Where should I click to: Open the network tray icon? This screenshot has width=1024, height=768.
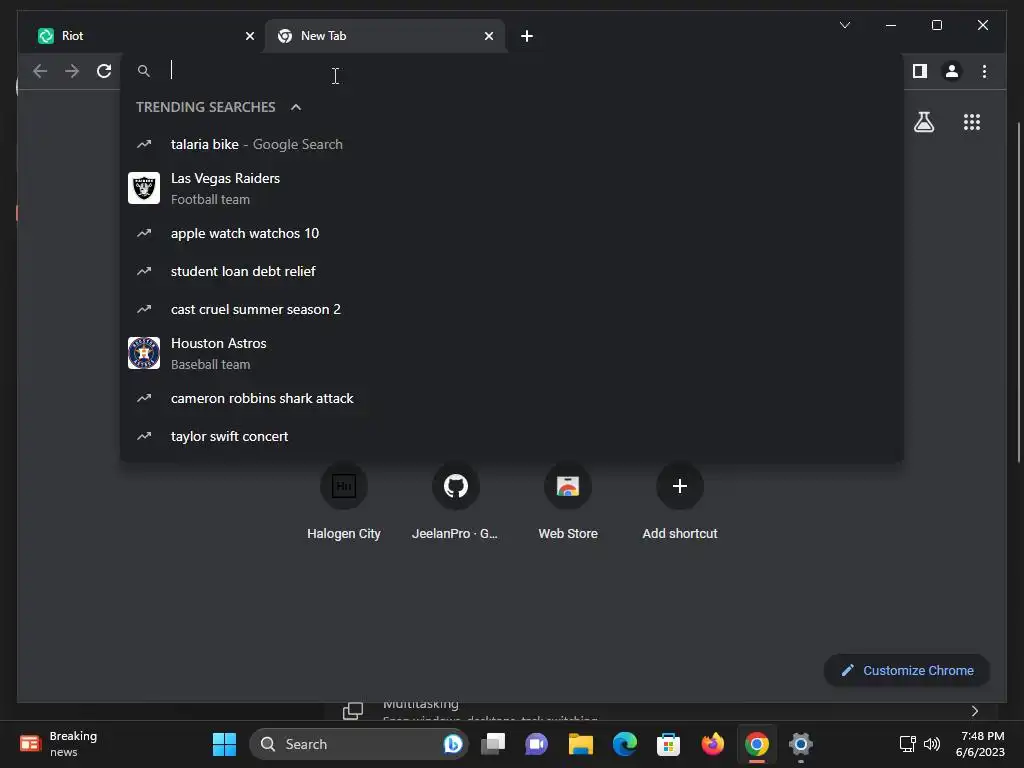[x=907, y=744]
